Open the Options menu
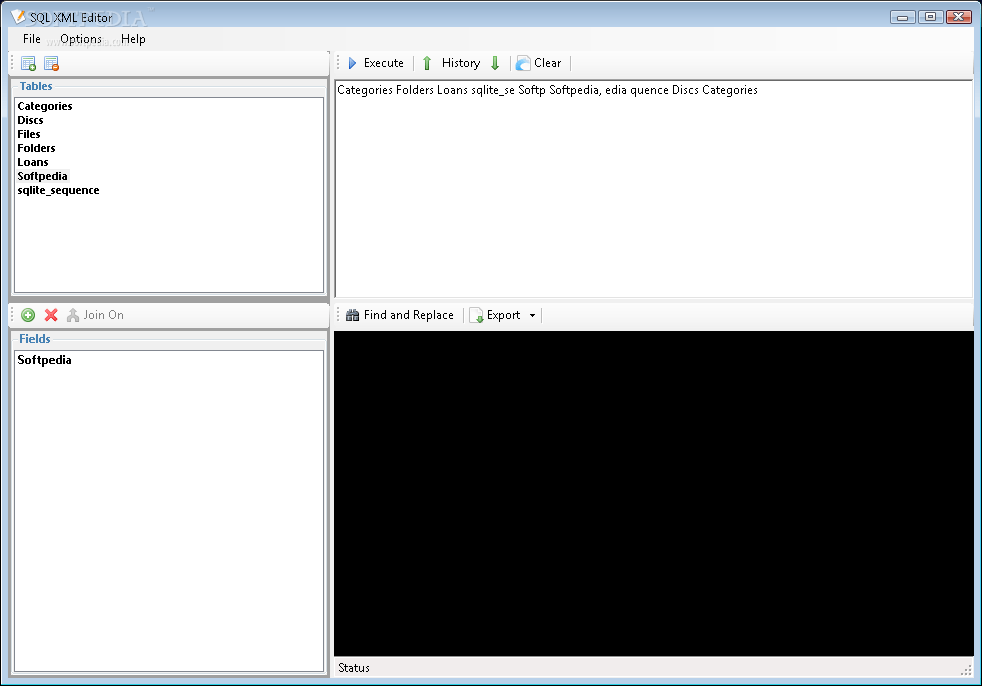The width and height of the screenshot is (982, 686). [81, 39]
